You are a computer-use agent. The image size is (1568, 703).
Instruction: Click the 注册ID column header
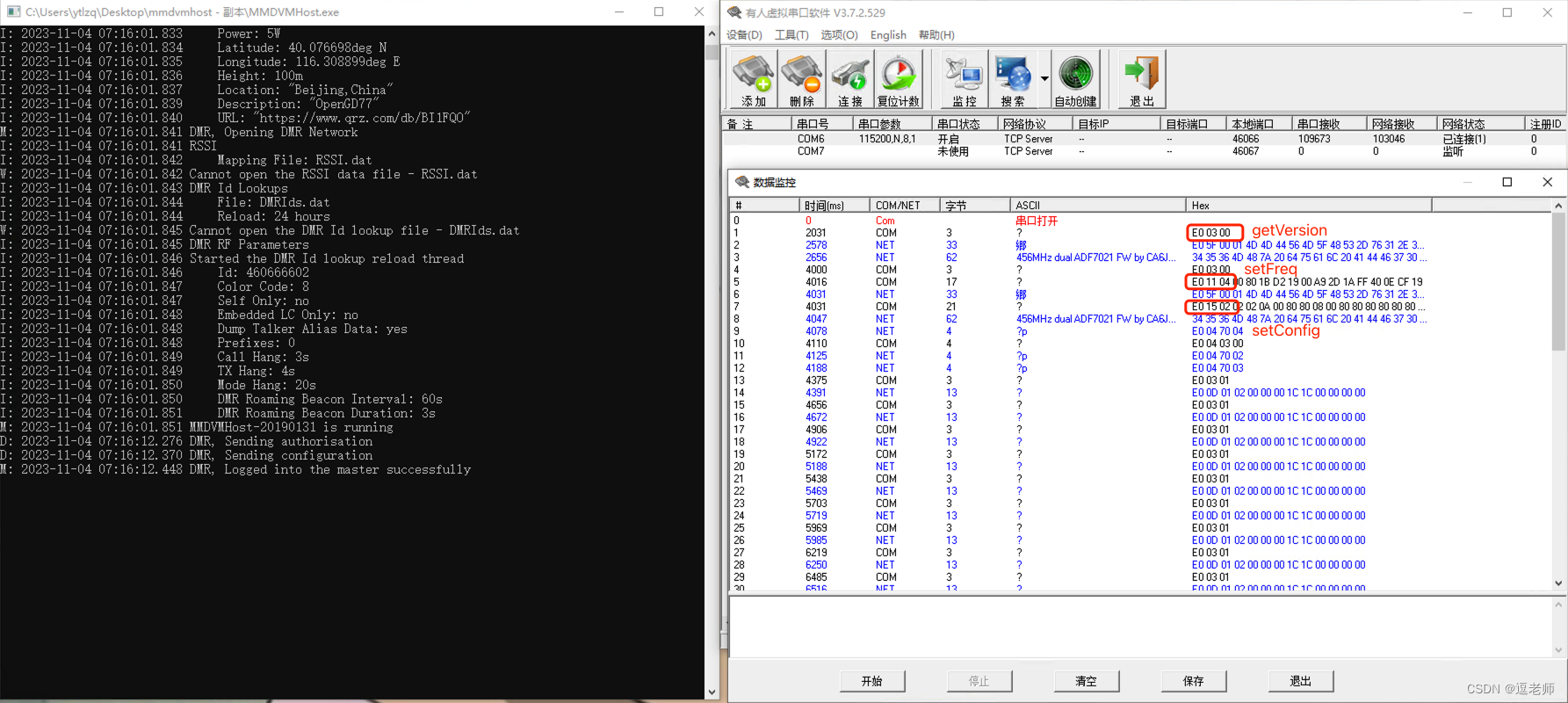[x=1545, y=124]
